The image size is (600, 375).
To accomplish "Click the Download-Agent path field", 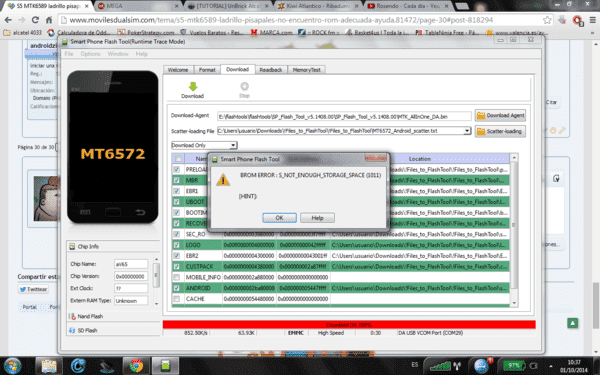I will [x=344, y=116].
